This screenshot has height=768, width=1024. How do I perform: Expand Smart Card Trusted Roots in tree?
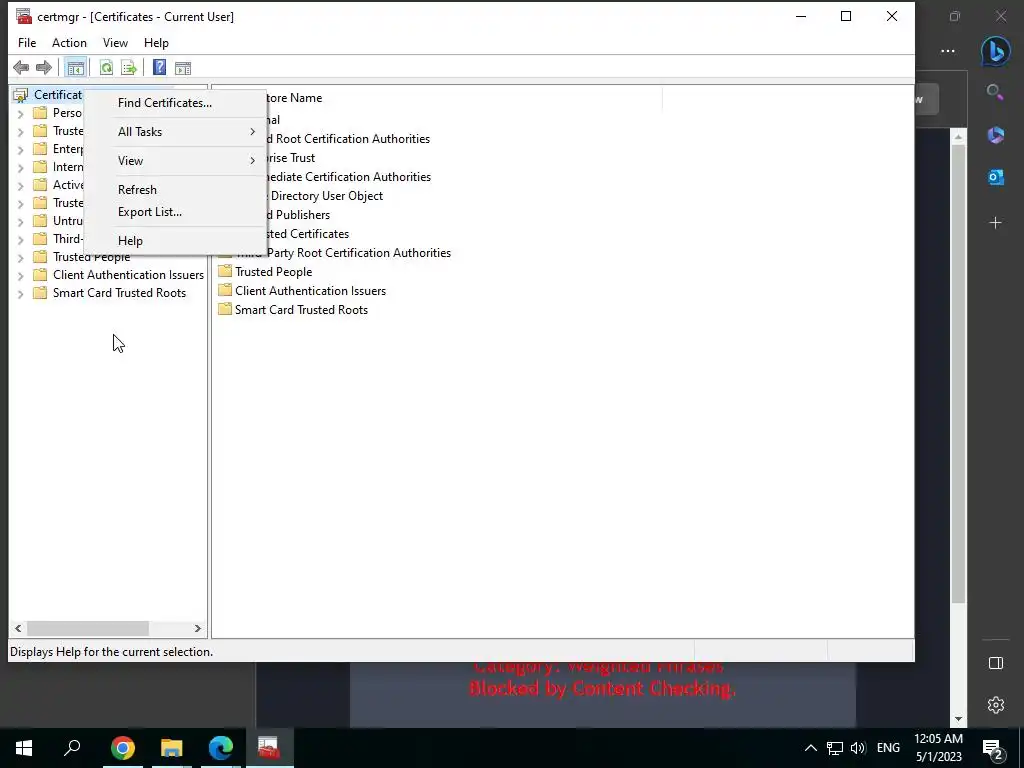click(20, 294)
